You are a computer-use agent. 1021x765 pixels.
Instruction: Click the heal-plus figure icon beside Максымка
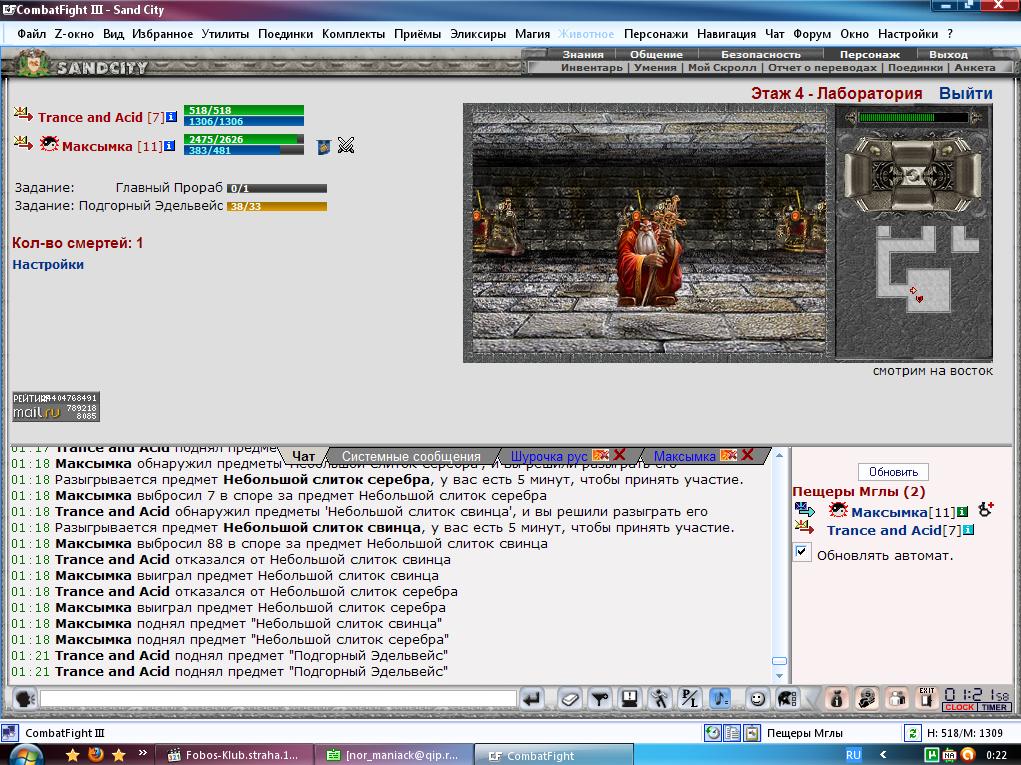(985, 509)
